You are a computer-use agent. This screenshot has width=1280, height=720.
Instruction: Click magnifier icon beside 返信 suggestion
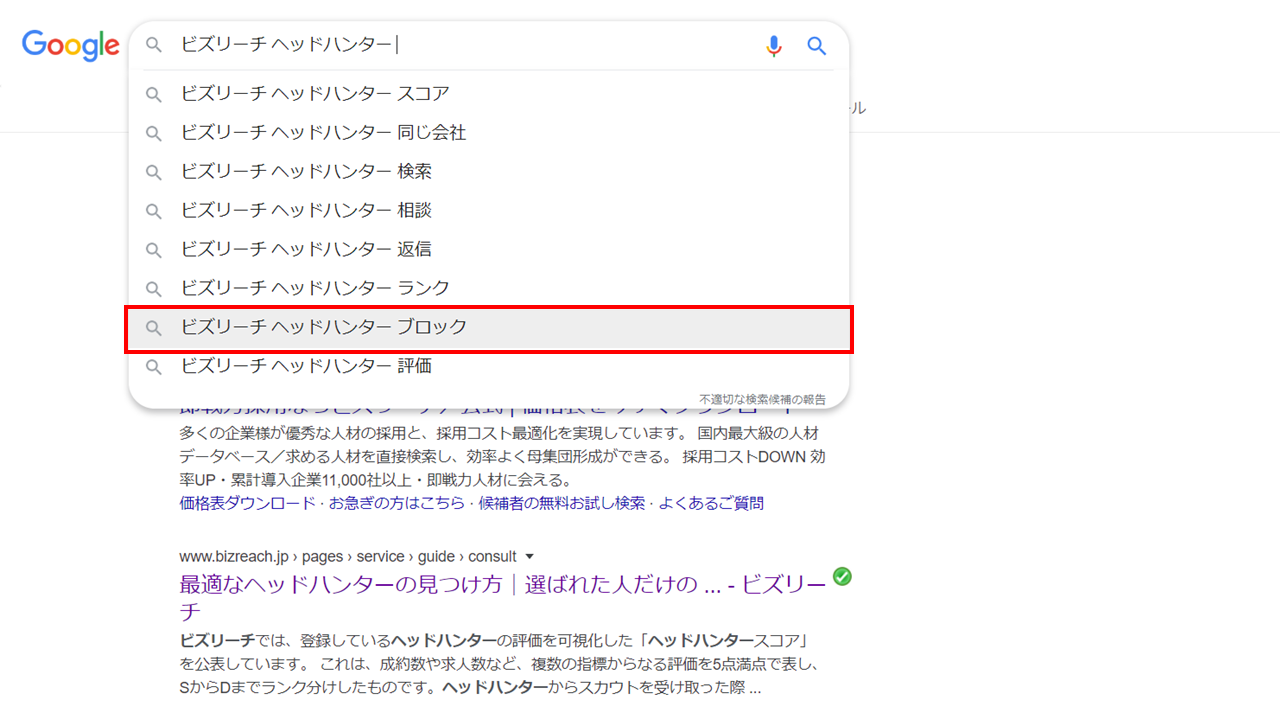pyautogui.click(x=154, y=251)
